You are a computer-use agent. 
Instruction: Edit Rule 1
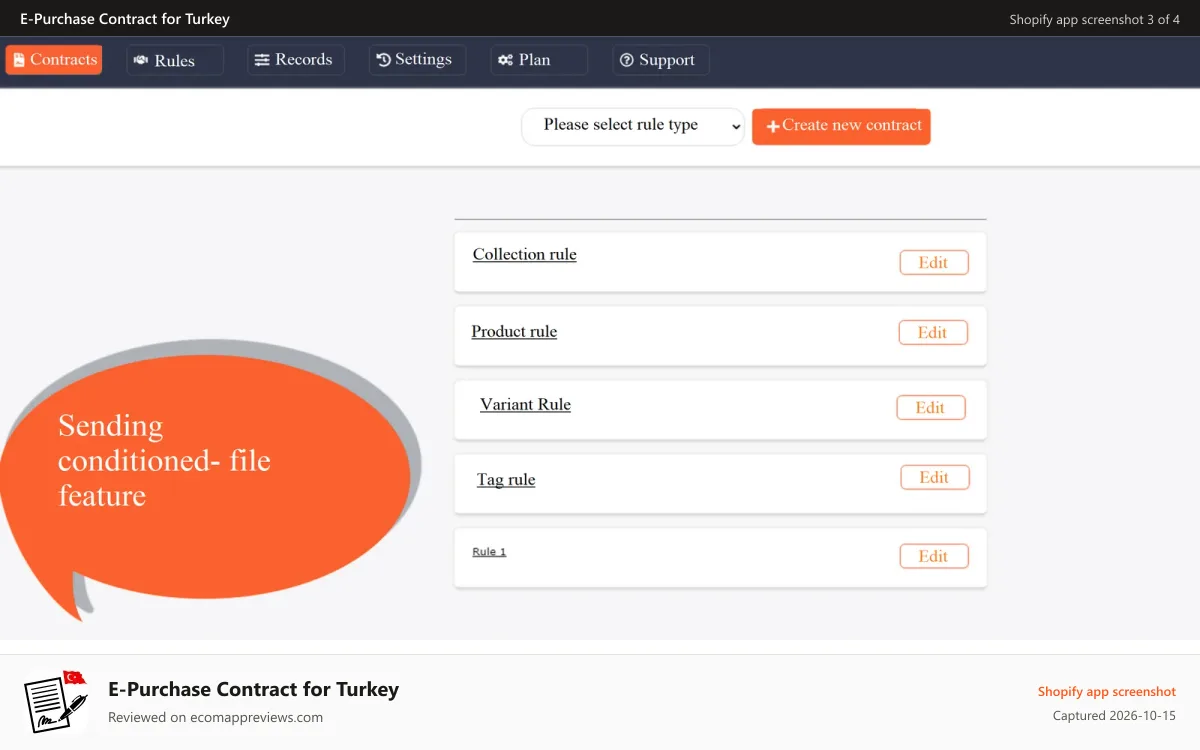(x=934, y=556)
